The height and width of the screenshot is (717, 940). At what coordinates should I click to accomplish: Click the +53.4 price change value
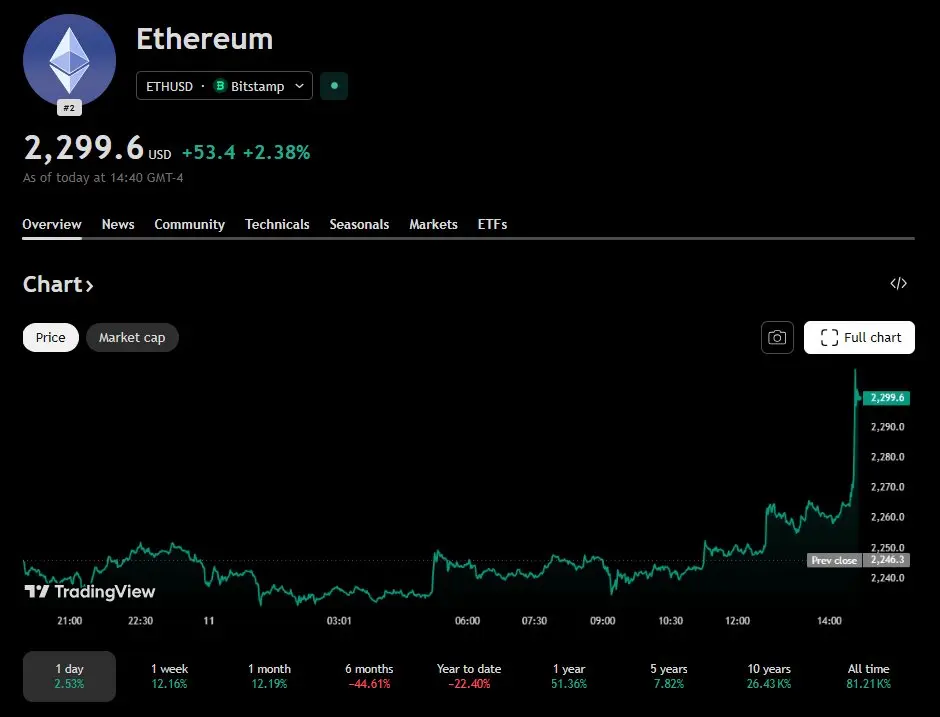[209, 152]
